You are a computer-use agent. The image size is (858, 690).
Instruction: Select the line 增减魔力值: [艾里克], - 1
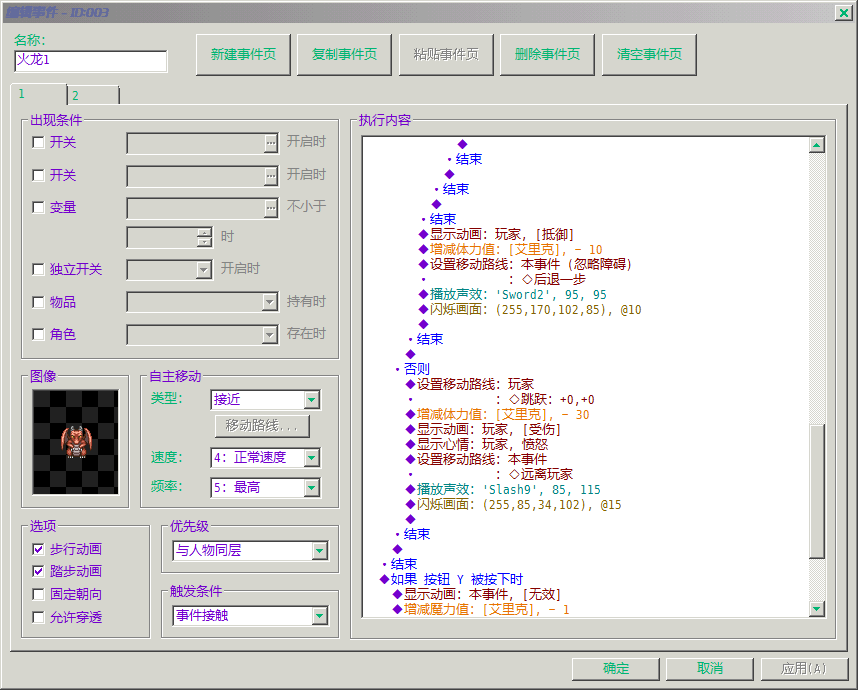[x=482, y=610]
